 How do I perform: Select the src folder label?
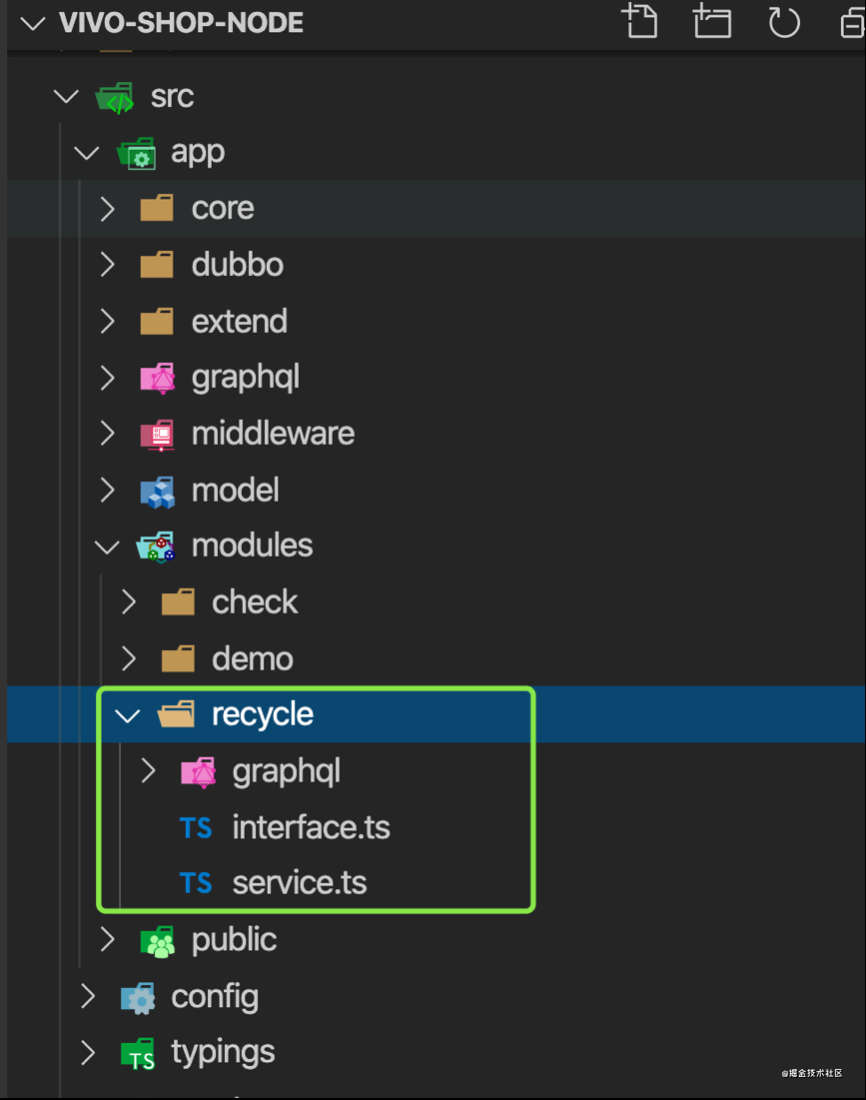click(172, 96)
